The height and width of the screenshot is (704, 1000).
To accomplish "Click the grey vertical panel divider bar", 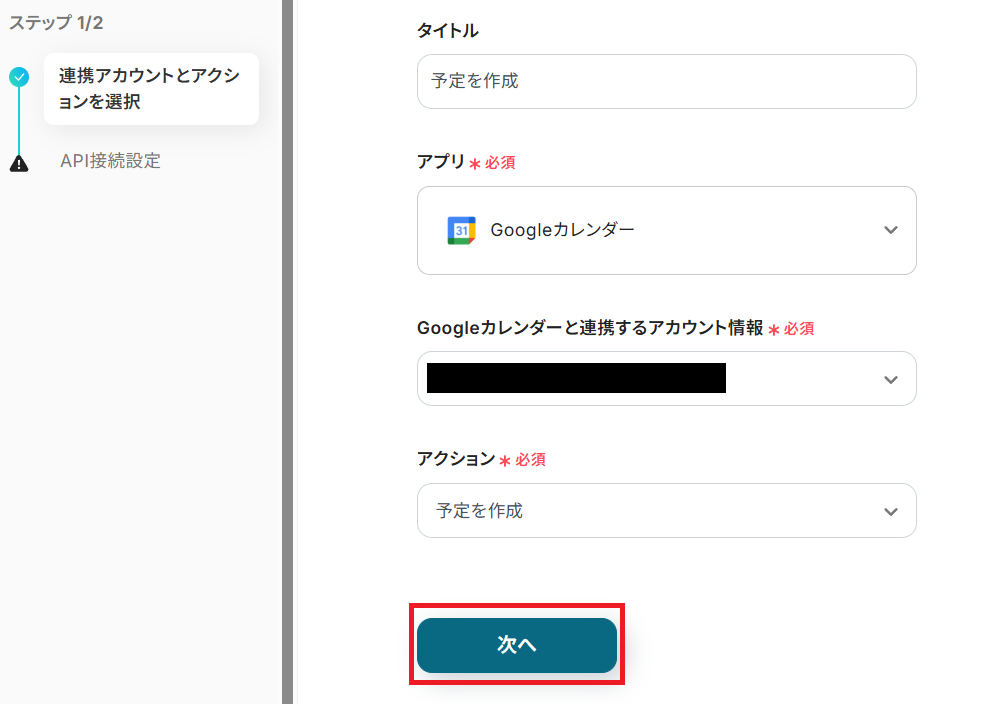I will (288, 352).
